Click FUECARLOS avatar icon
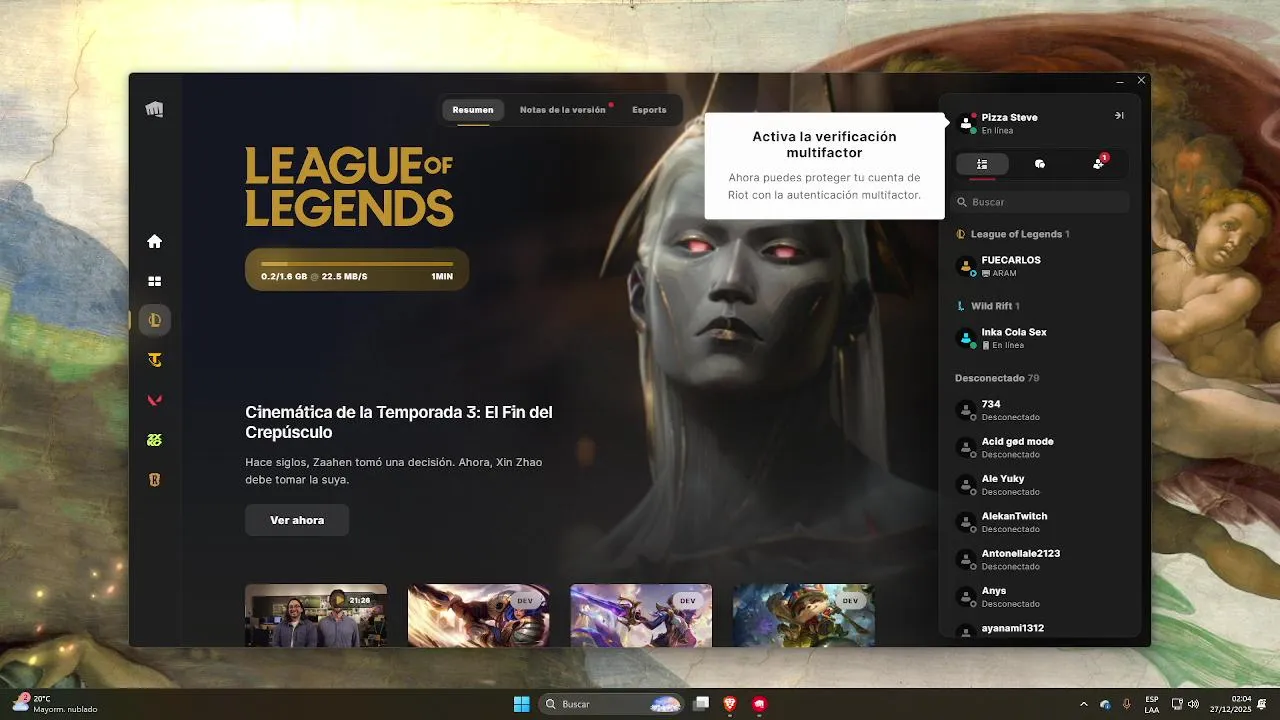This screenshot has width=1280, height=720. (966, 266)
